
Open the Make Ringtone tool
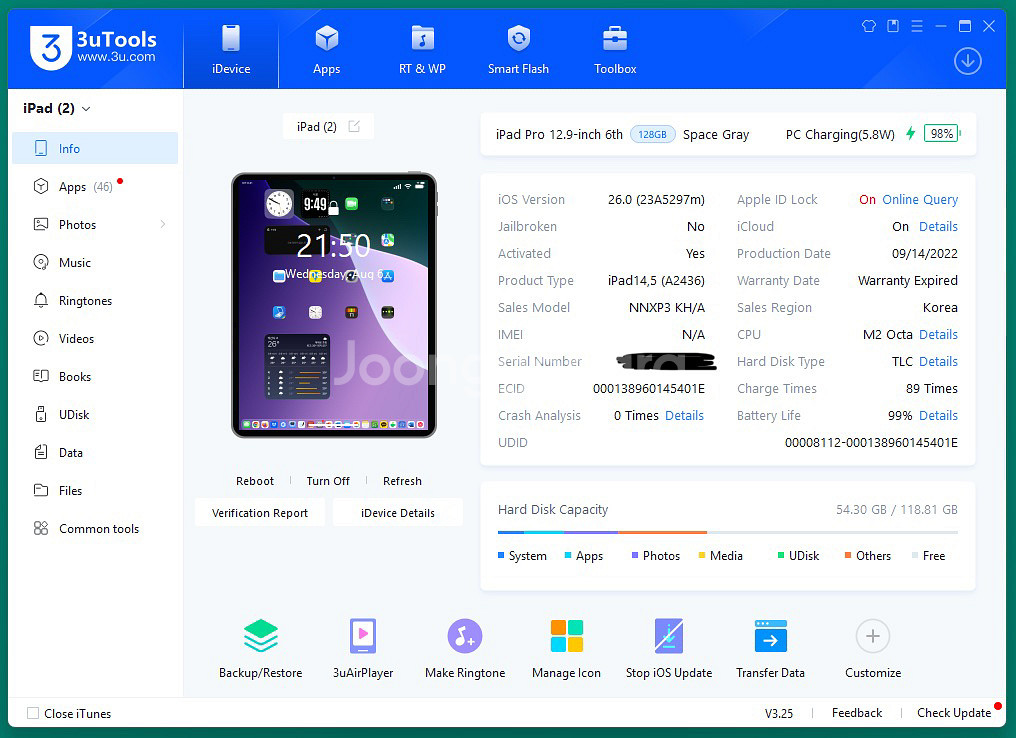click(465, 637)
